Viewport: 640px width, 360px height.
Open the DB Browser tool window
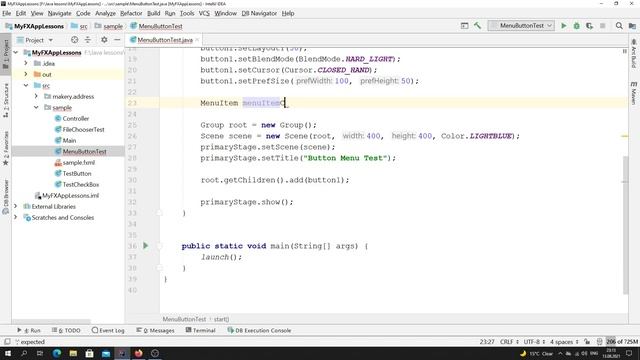coord(6,197)
